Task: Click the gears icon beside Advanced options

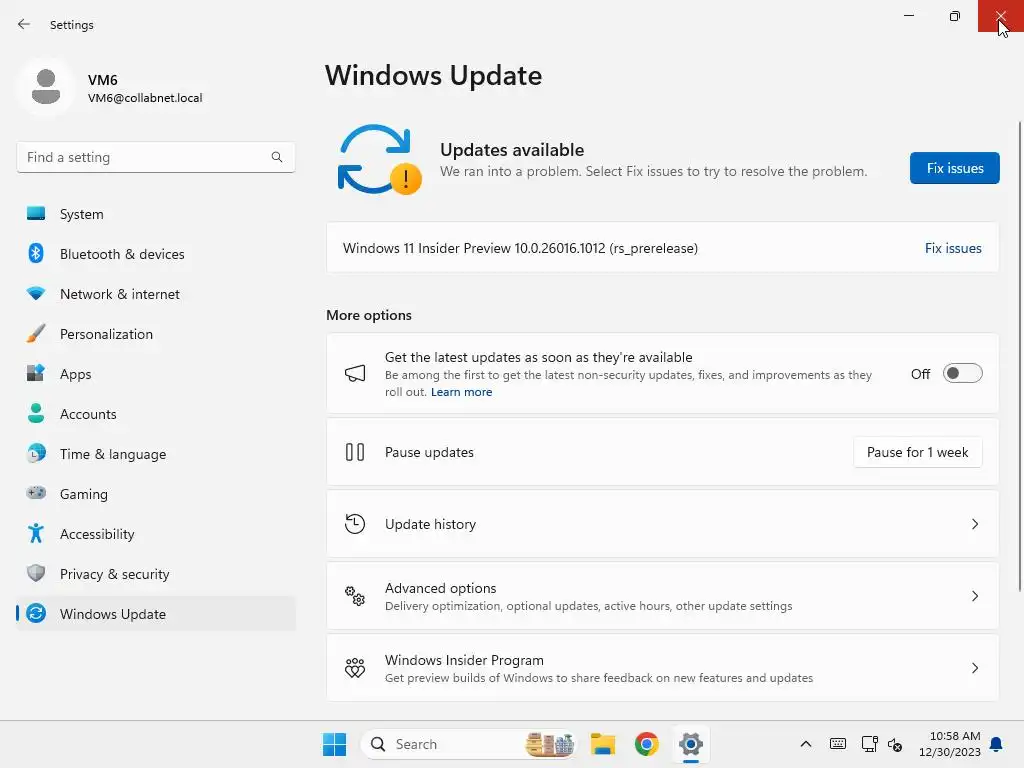Action: [355, 596]
